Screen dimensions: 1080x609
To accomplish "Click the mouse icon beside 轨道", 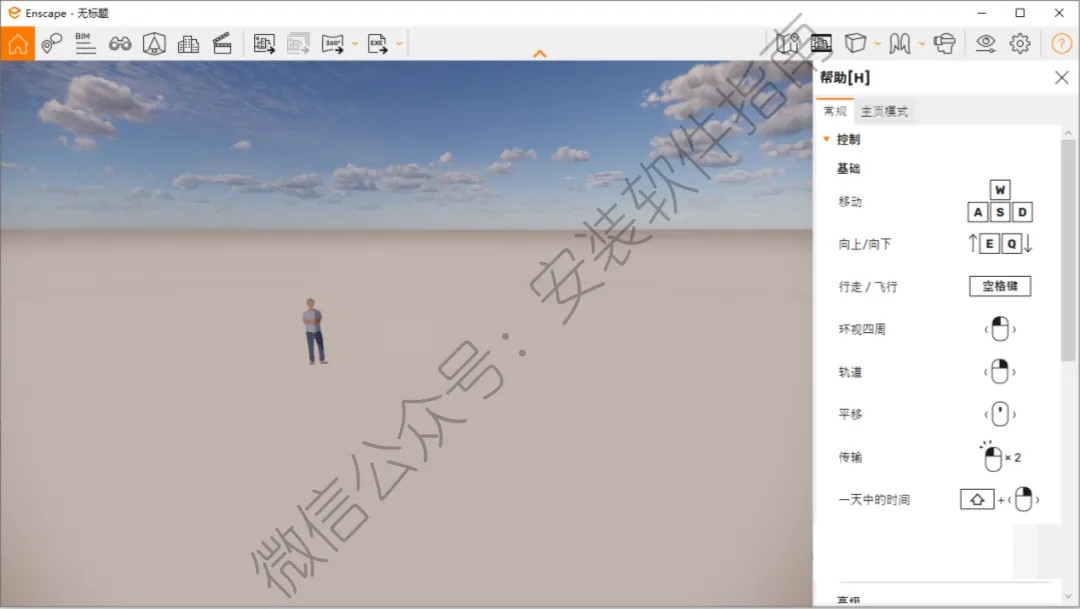I will pyautogui.click(x=1000, y=371).
